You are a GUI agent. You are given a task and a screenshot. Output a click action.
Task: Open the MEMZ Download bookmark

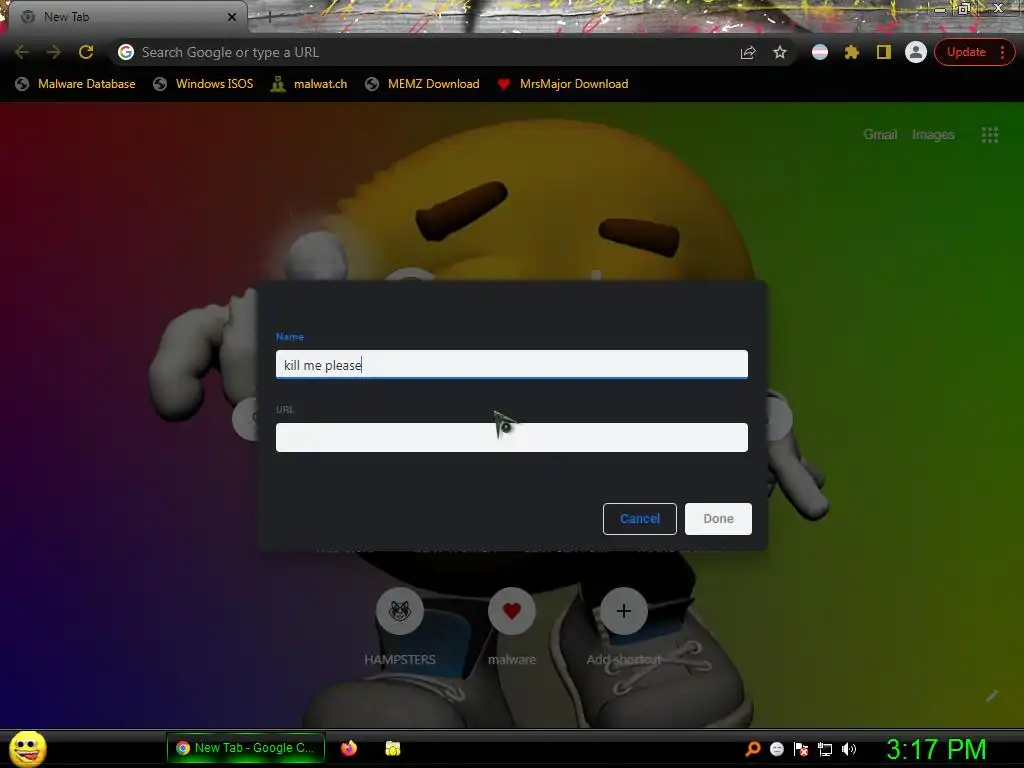pos(423,84)
